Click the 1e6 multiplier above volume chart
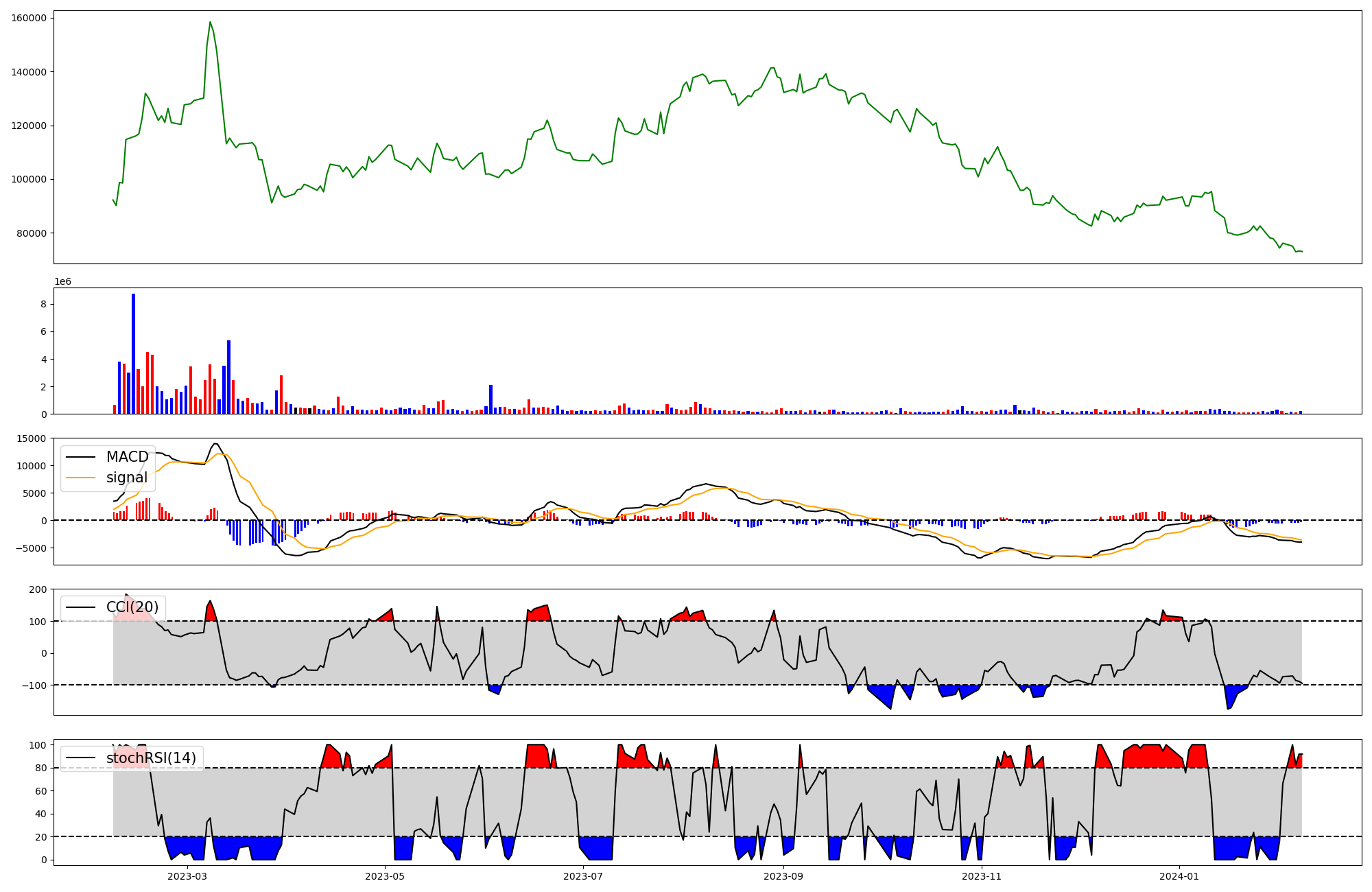 [x=62, y=282]
